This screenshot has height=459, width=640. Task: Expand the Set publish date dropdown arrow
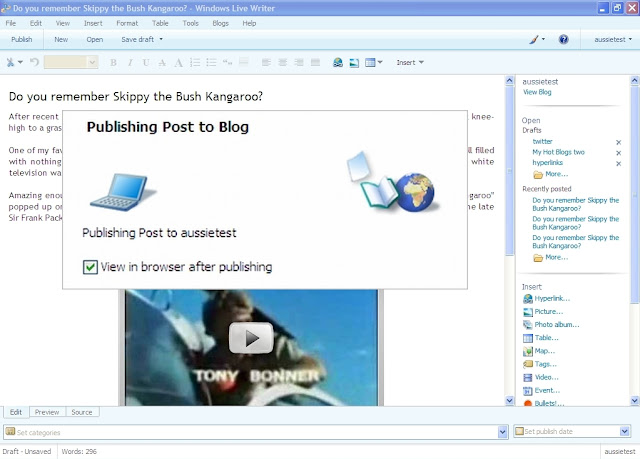click(x=624, y=431)
